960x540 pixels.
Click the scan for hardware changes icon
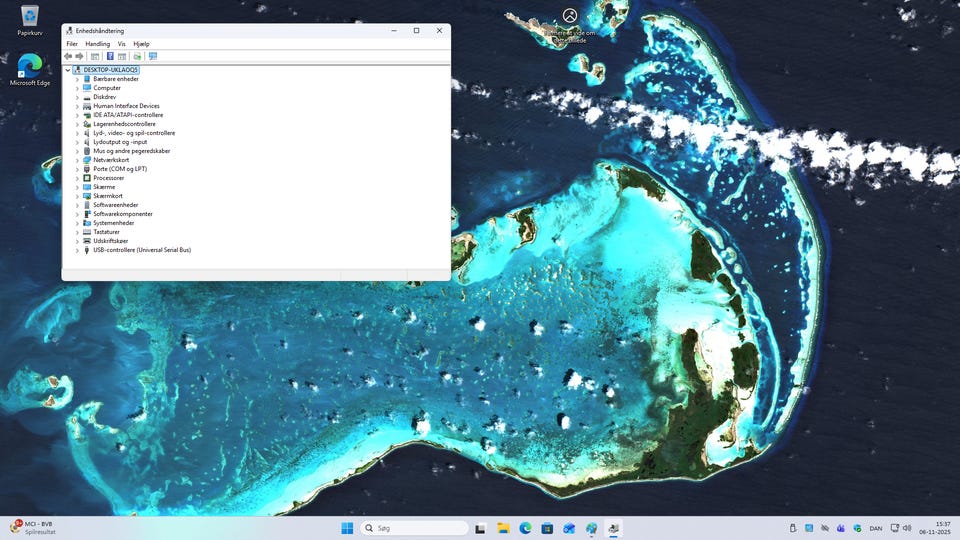tap(137, 56)
